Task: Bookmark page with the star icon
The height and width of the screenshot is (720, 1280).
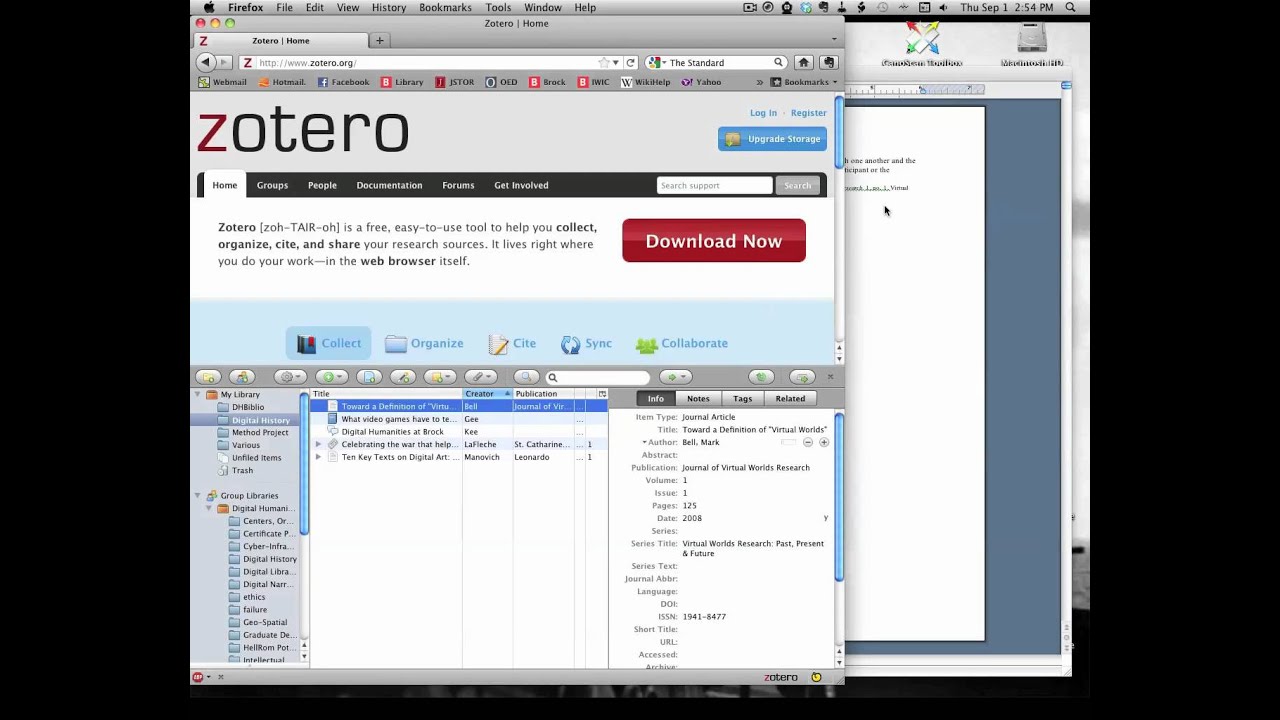Action: click(604, 63)
